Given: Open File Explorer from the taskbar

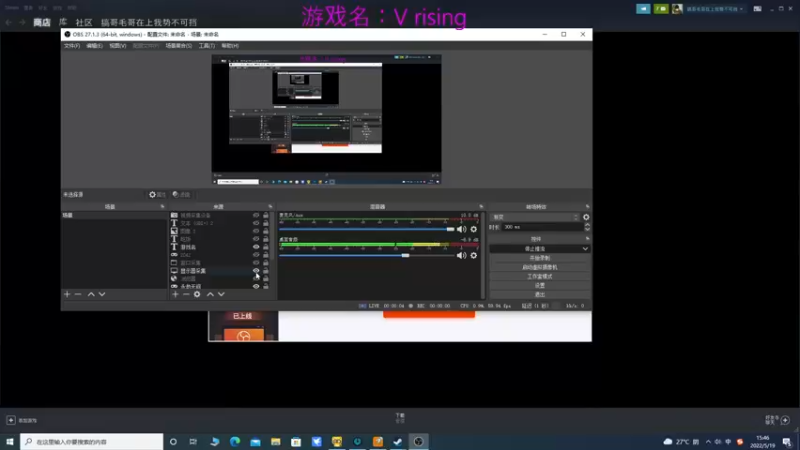Looking at the screenshot, I should pyautogui.click(x=276, y=441).
